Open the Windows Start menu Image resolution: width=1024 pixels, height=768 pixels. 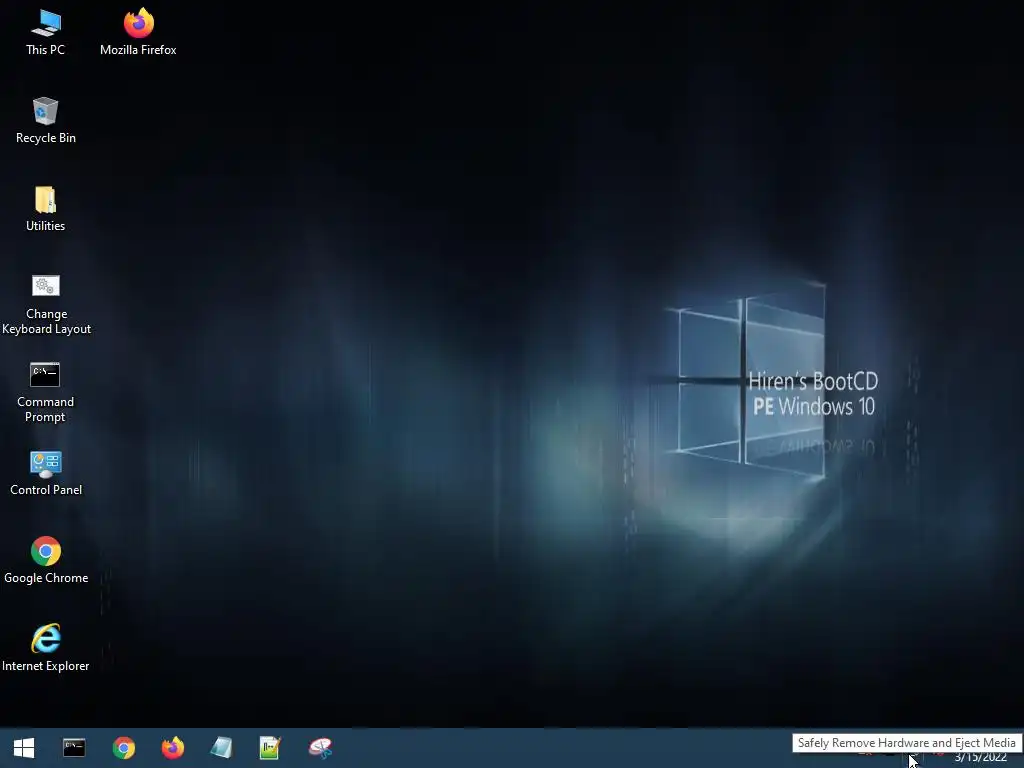[x=24, y=748]
